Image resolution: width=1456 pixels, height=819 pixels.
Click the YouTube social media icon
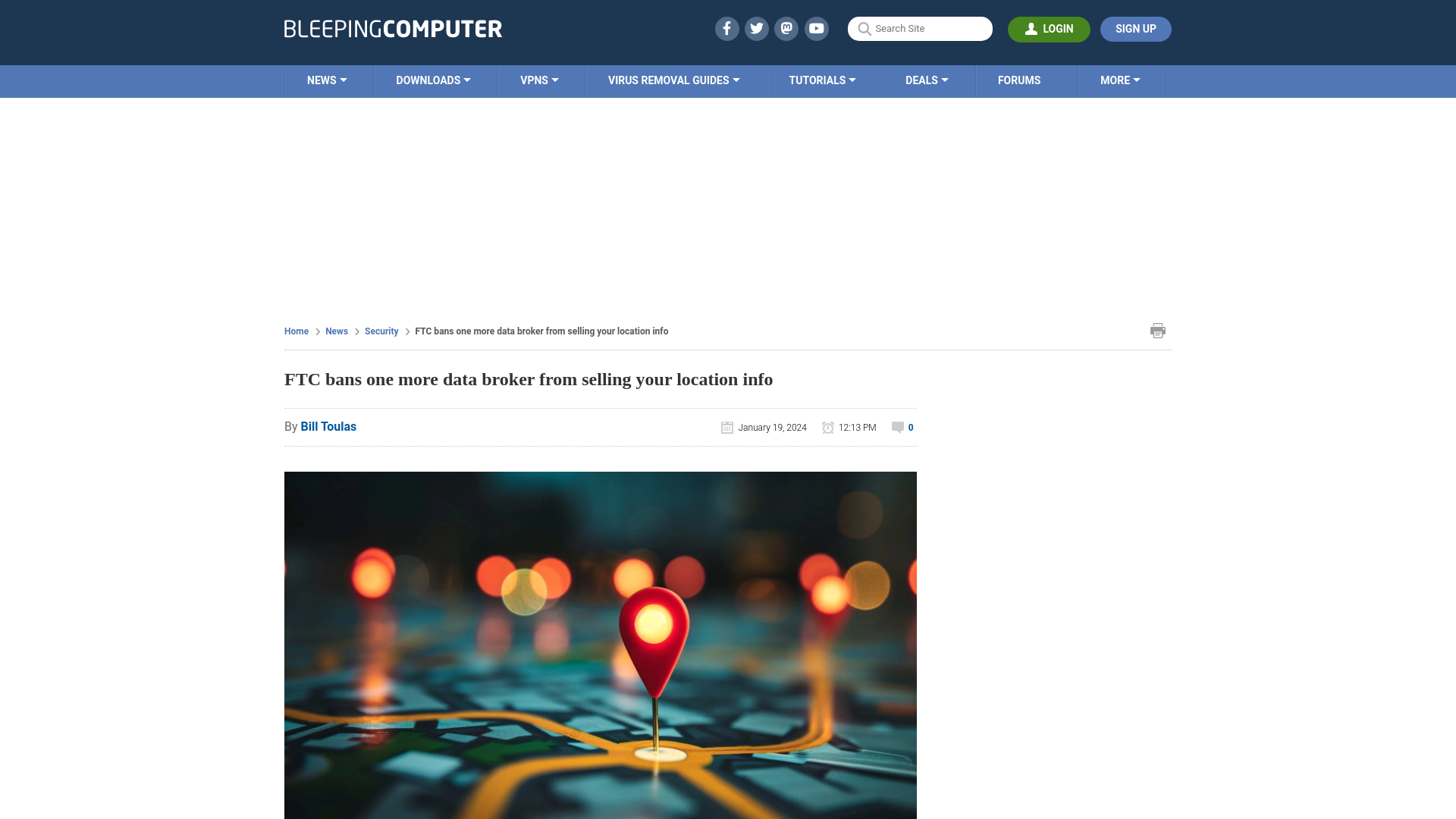[817, 28]
